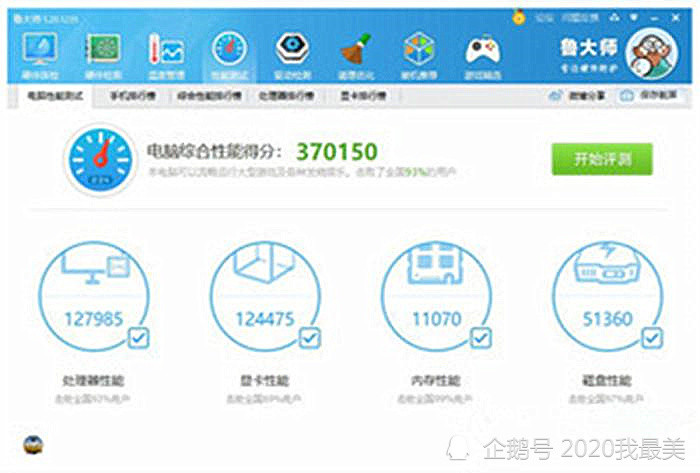Click the graphics score 124475
The height and width of the screenshot is (473, 700).
click(265, 319)
